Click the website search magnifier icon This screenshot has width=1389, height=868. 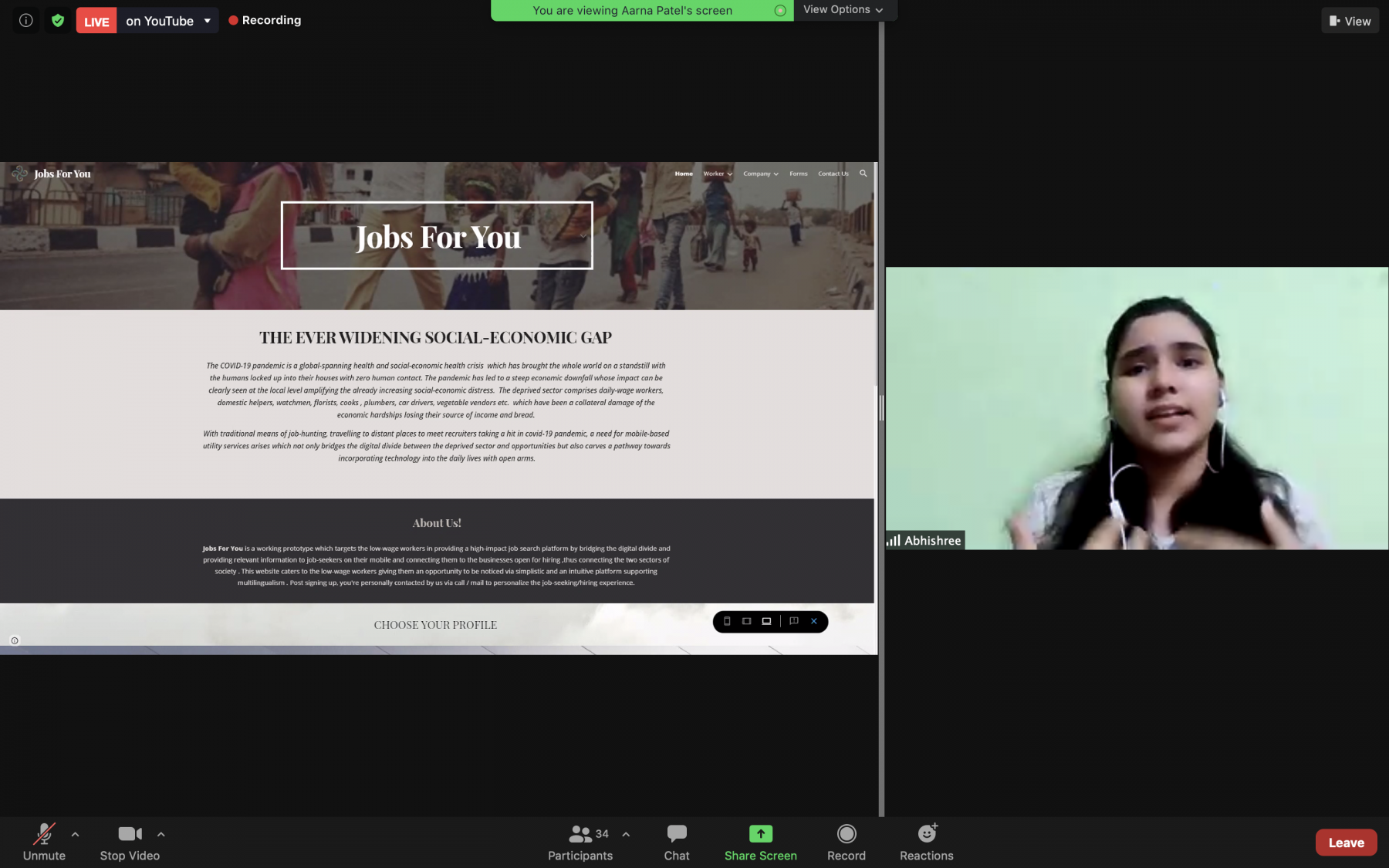[863, 174]
